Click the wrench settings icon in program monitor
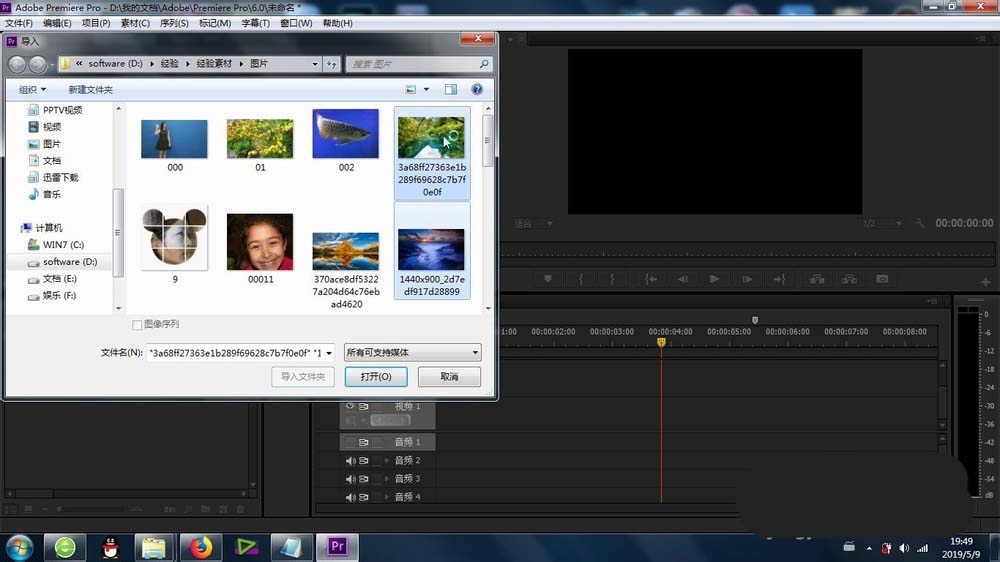The image size is (1000, 562). click(x=920, y=223)
